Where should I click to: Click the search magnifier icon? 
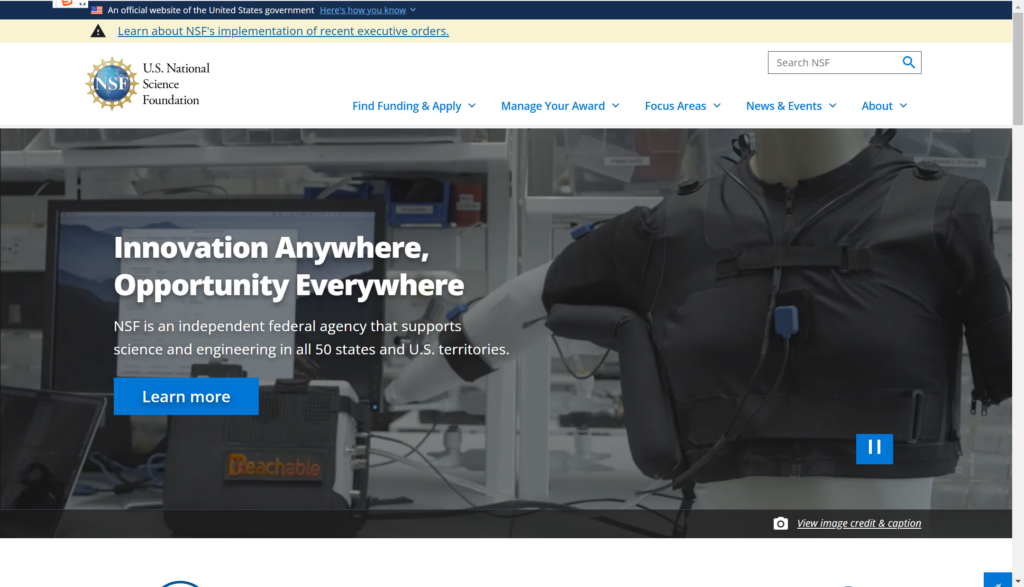point(908,62)
